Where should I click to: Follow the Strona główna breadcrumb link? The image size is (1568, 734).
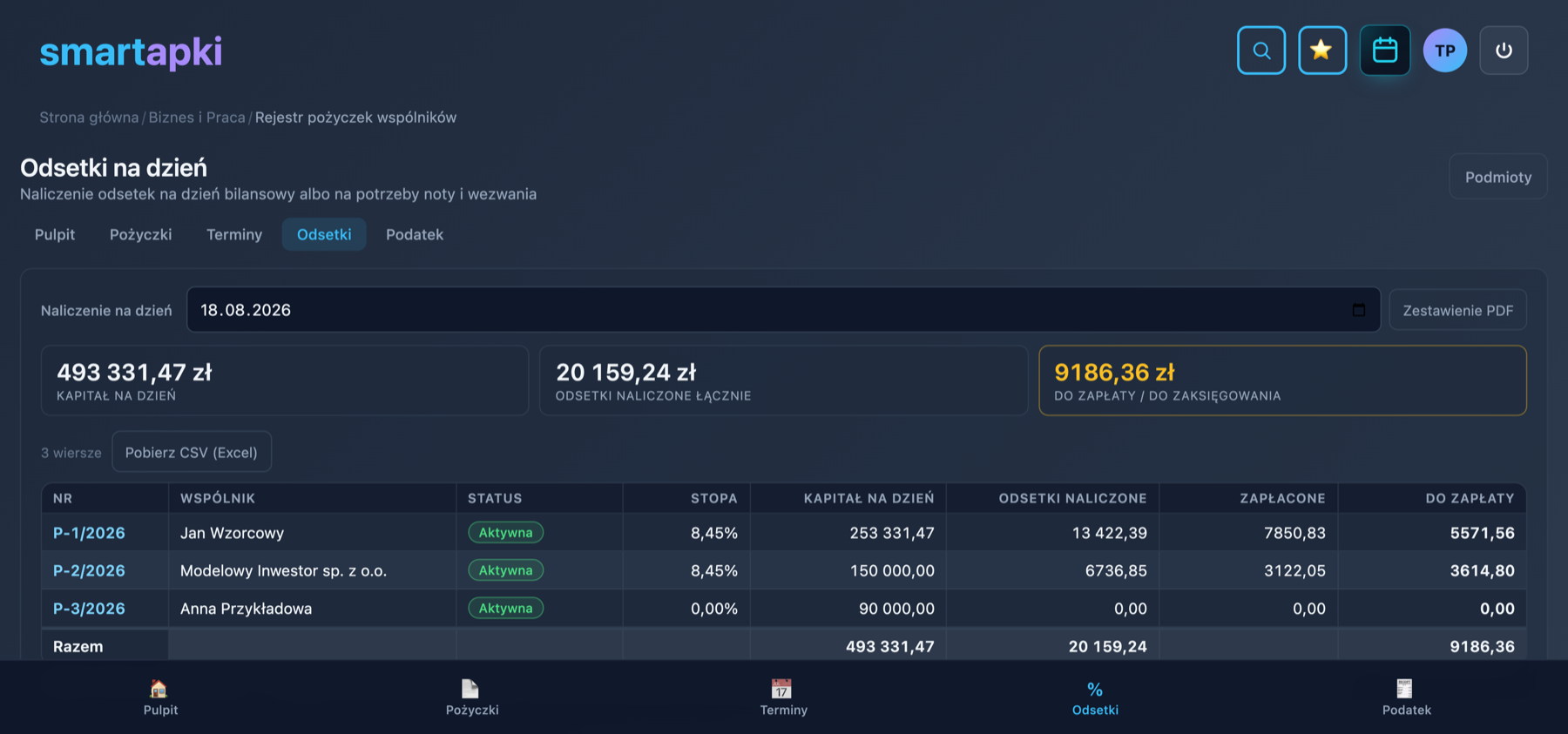point(89,118)
